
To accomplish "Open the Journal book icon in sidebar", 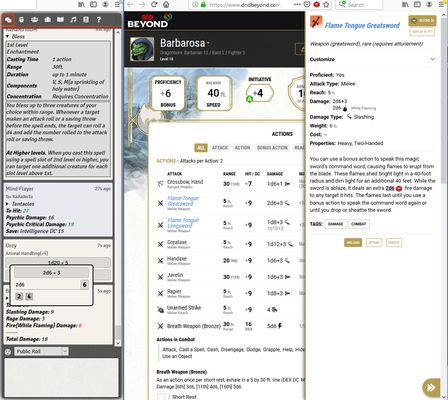I will tap(60, 20).
